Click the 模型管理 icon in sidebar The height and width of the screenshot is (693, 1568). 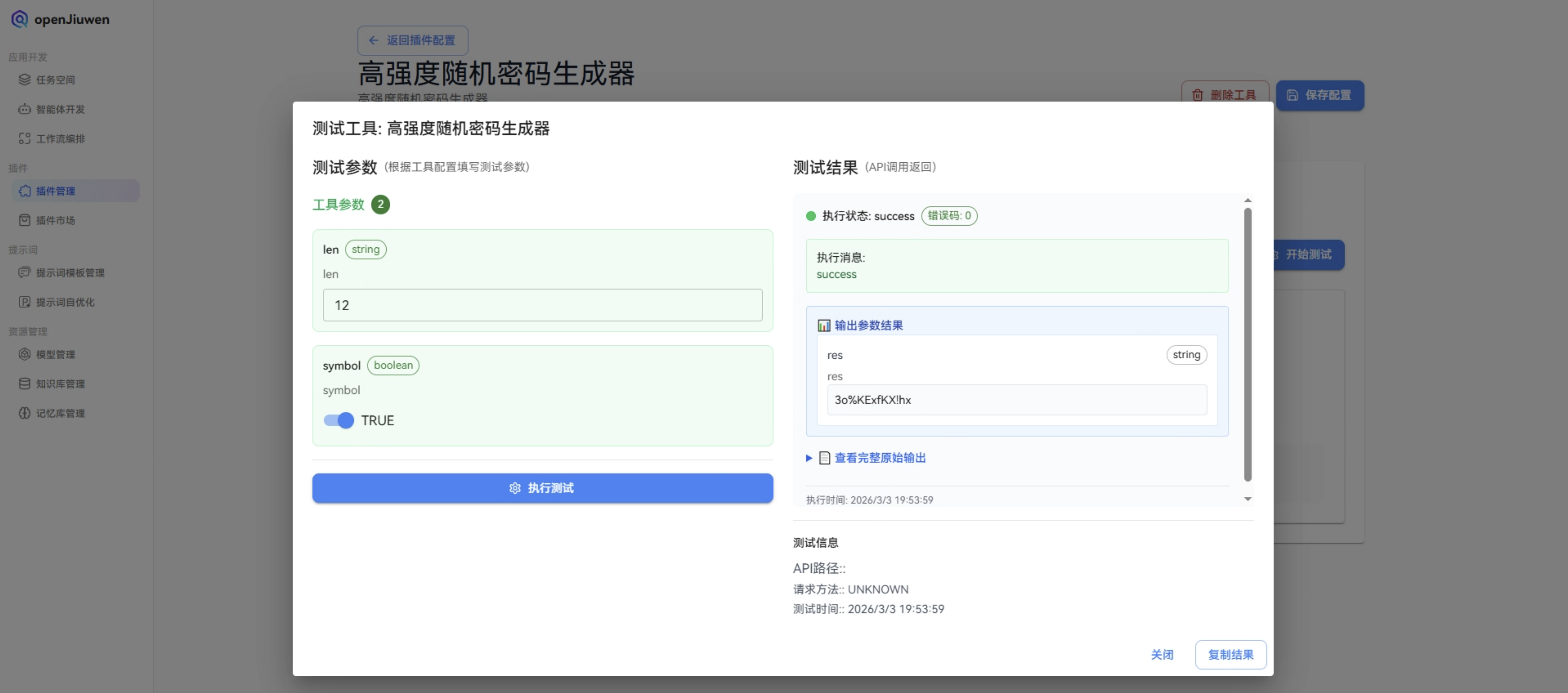(24, 354)
